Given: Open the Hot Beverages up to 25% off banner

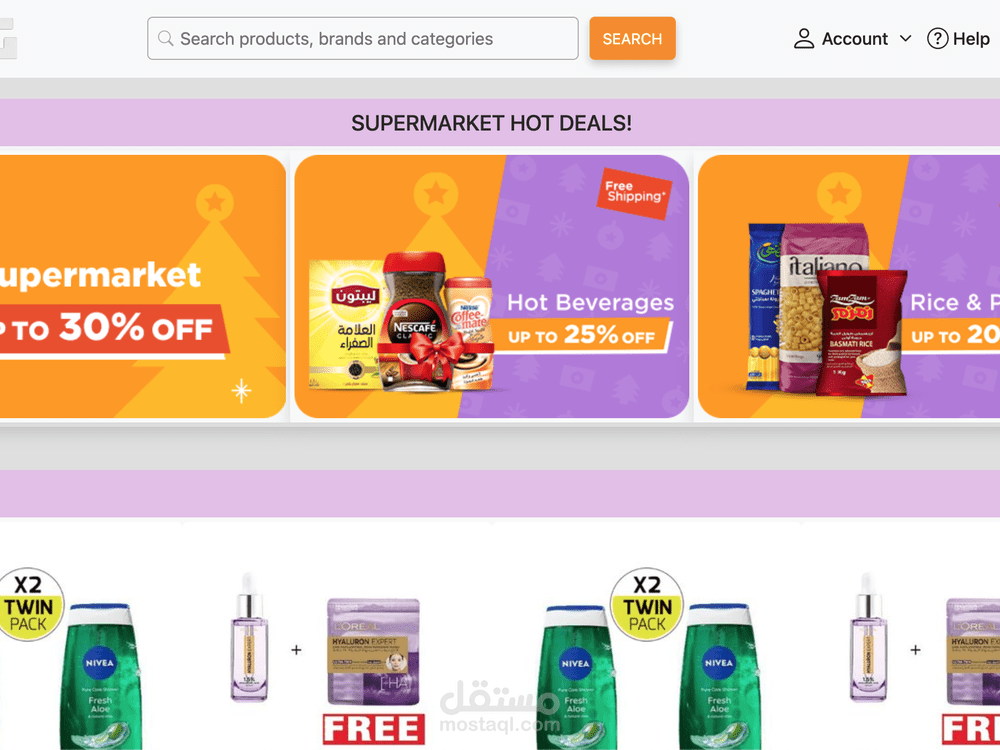Looking at the screenshot, I should [x=491, y=286].
